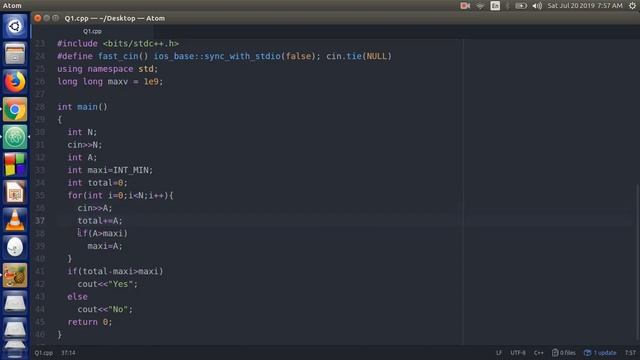Viewport: 640px width, 360px height.
Task: Open Google Chrome from the launcher
Action: coord(15,109)
